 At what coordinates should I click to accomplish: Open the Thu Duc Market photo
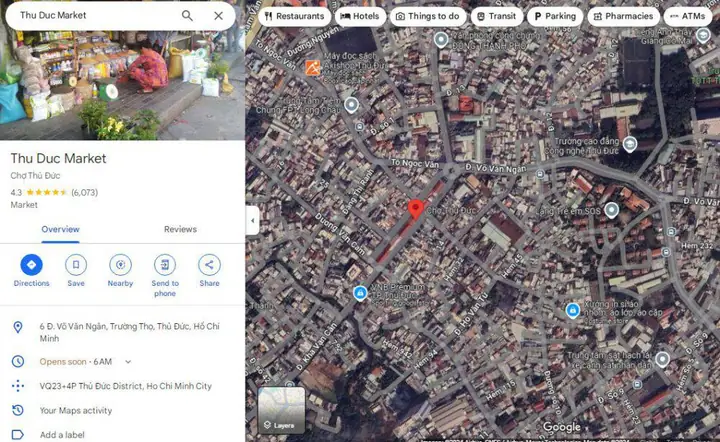[x=122, y=85]
